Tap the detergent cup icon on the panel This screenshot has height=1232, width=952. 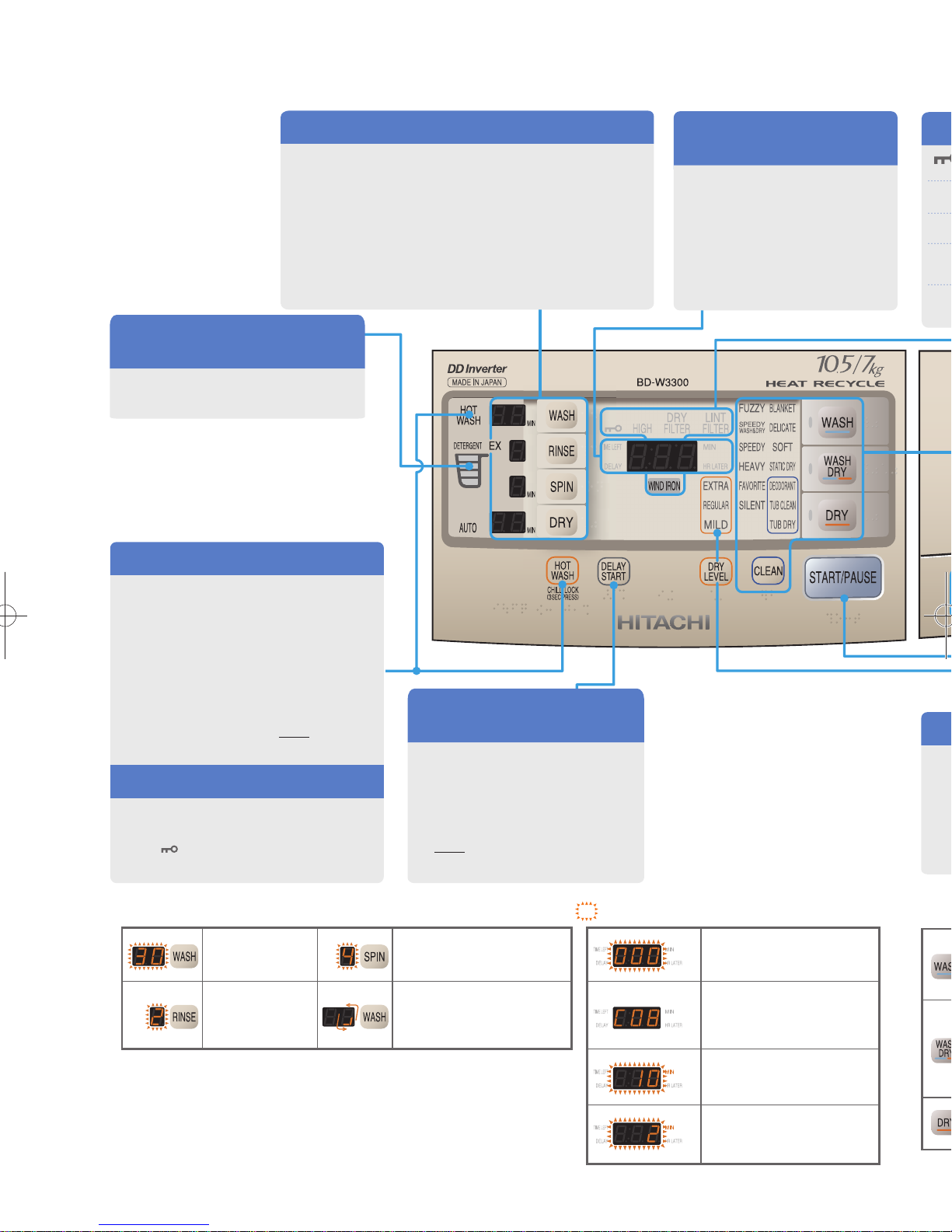click(472, 470)
